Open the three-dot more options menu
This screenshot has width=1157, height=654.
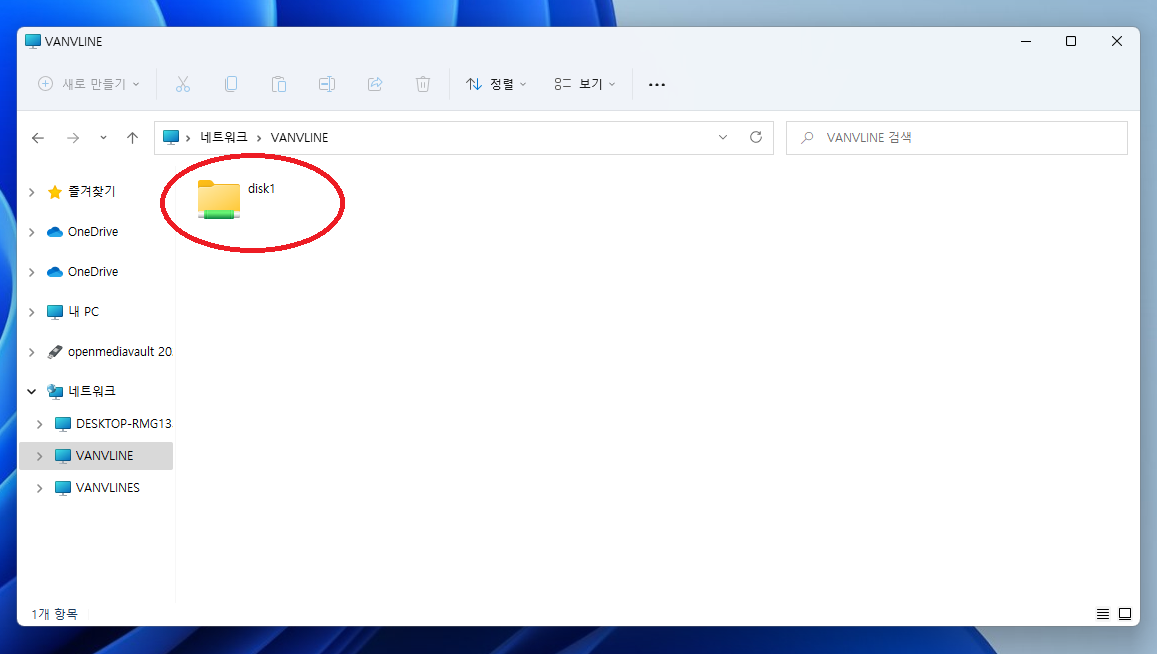click(x=657, y=85)
